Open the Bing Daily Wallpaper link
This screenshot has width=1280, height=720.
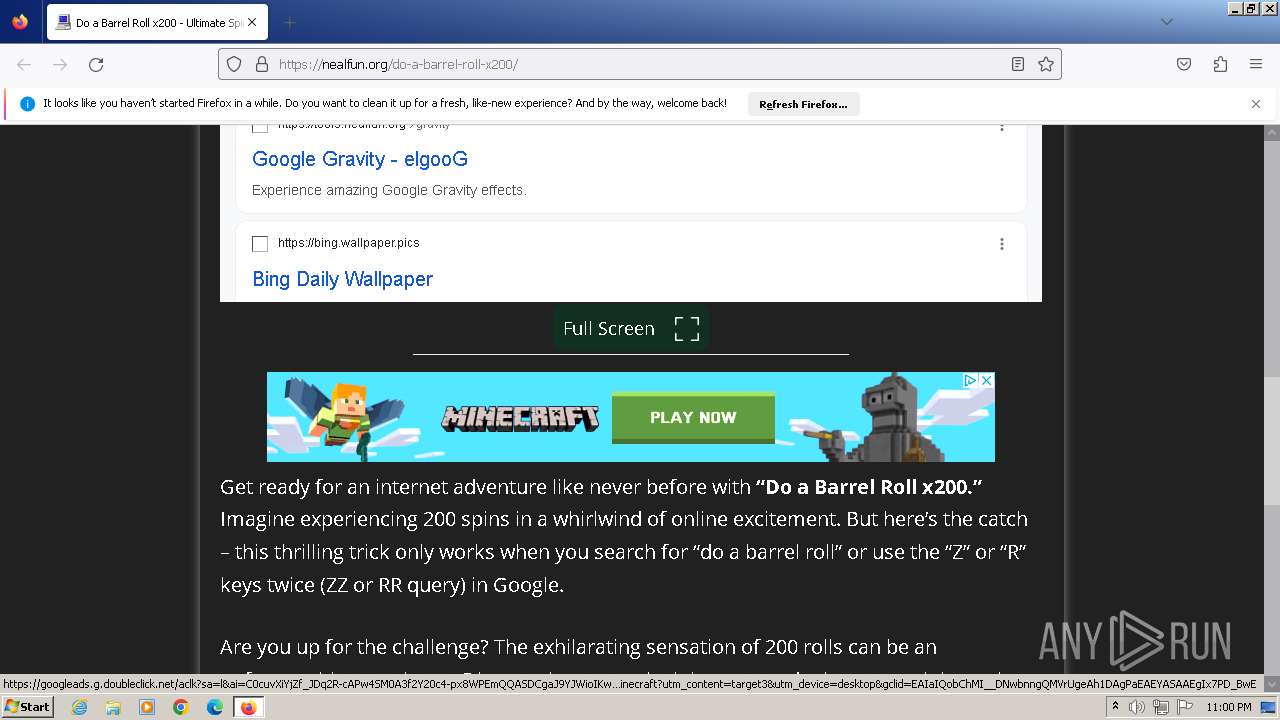pos(343,279)
